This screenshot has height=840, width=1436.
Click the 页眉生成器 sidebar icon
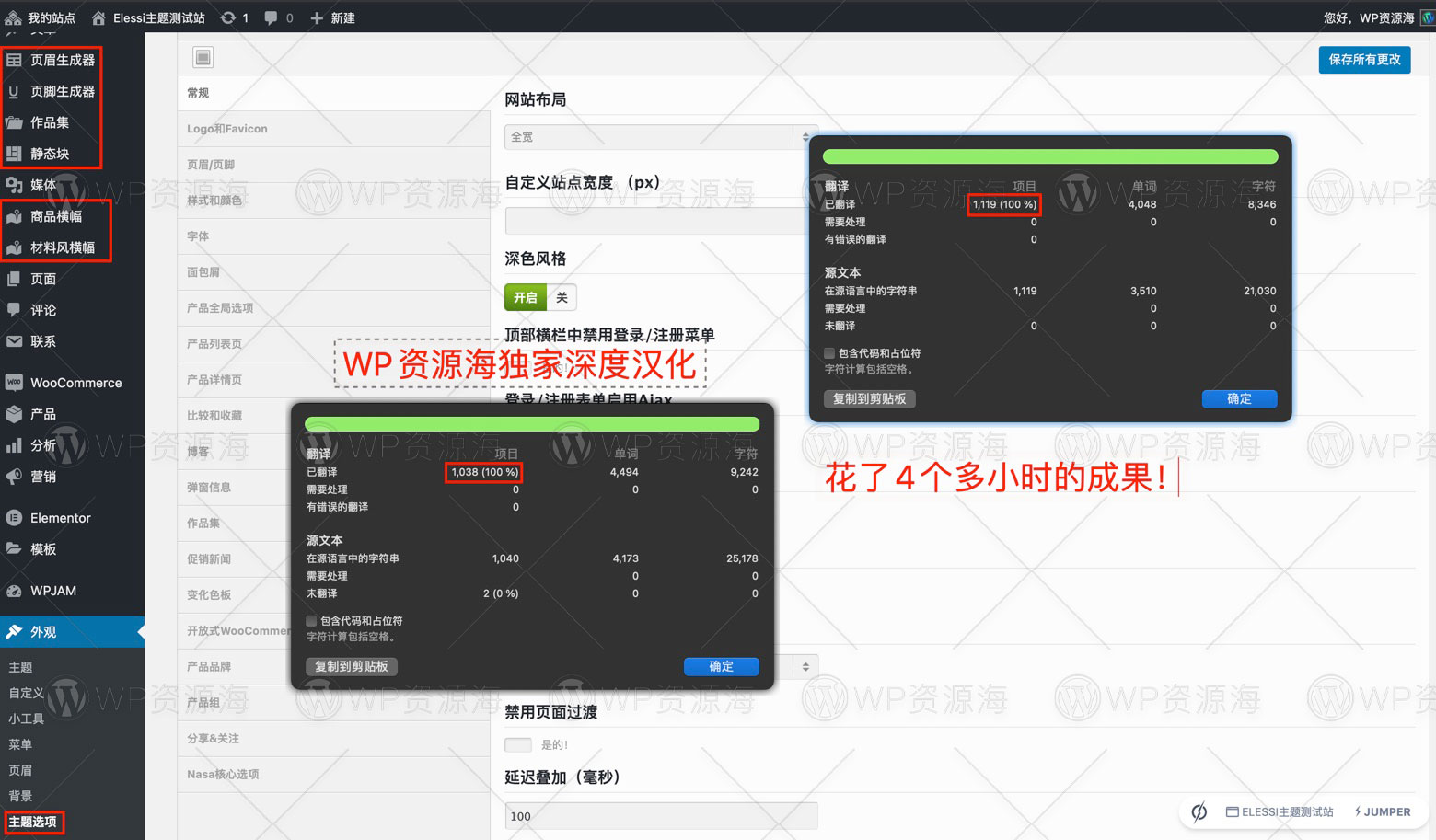[x=14, y=60]
